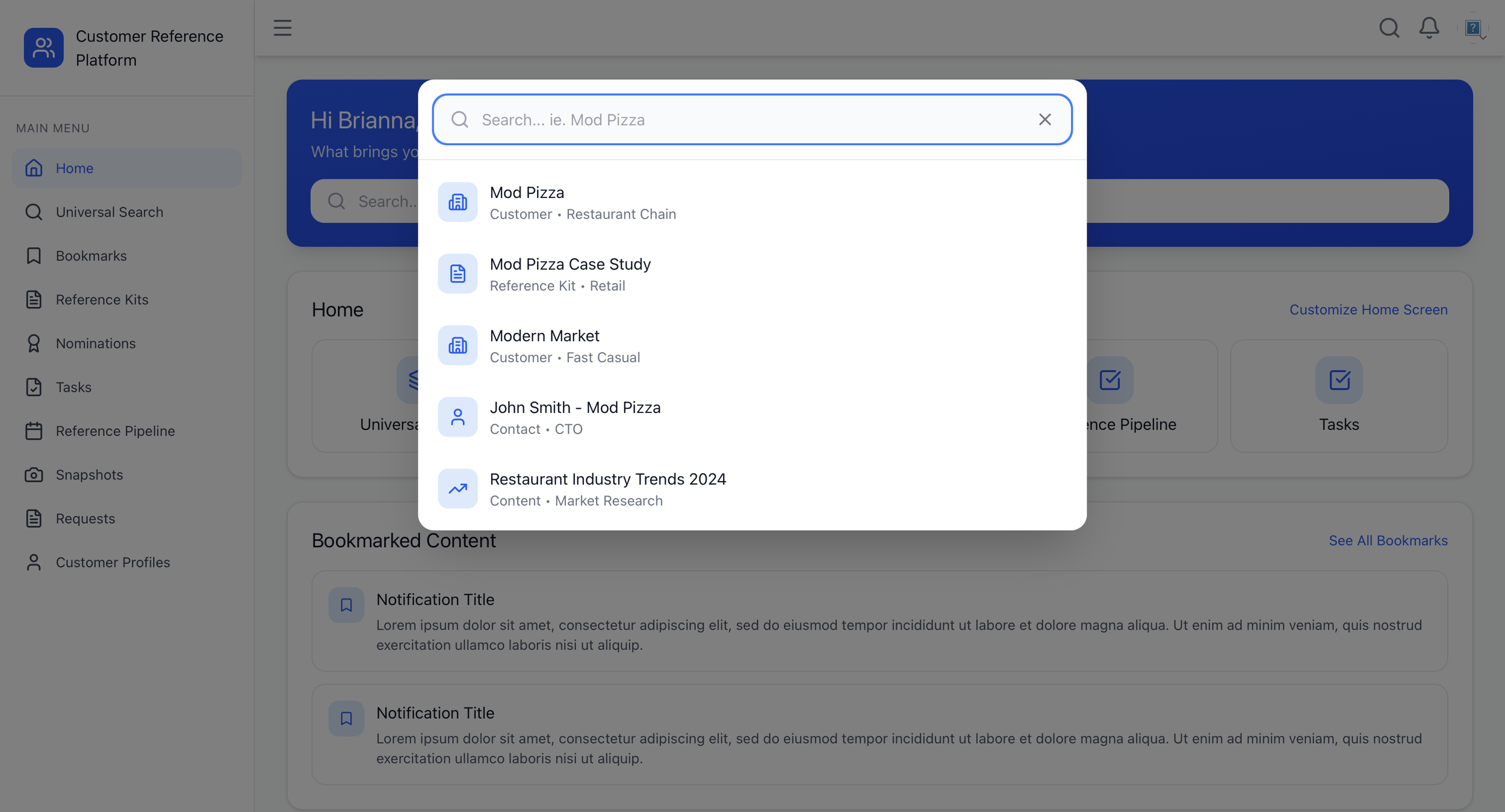
Task: Open Requests in the sidebar
Action: pos(126,519)
